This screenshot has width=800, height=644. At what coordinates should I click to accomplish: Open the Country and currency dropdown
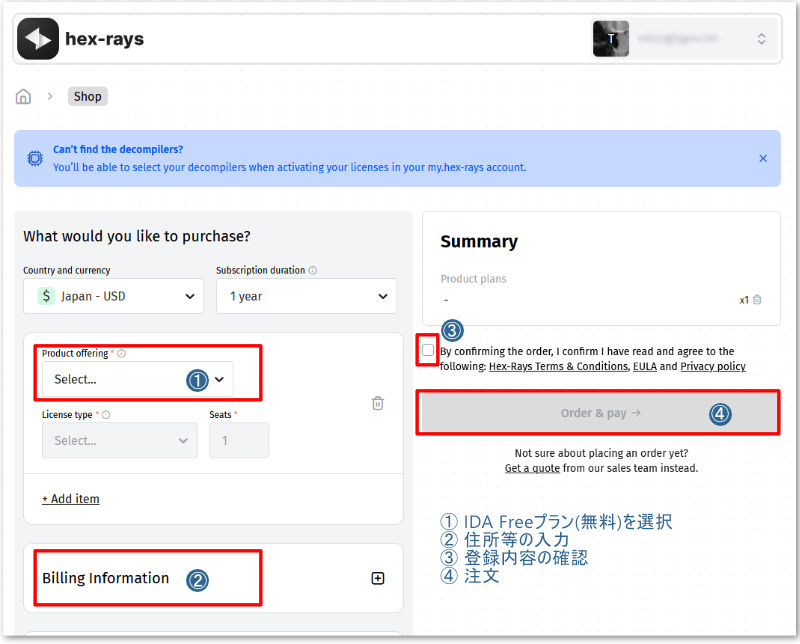coord(113,296)
